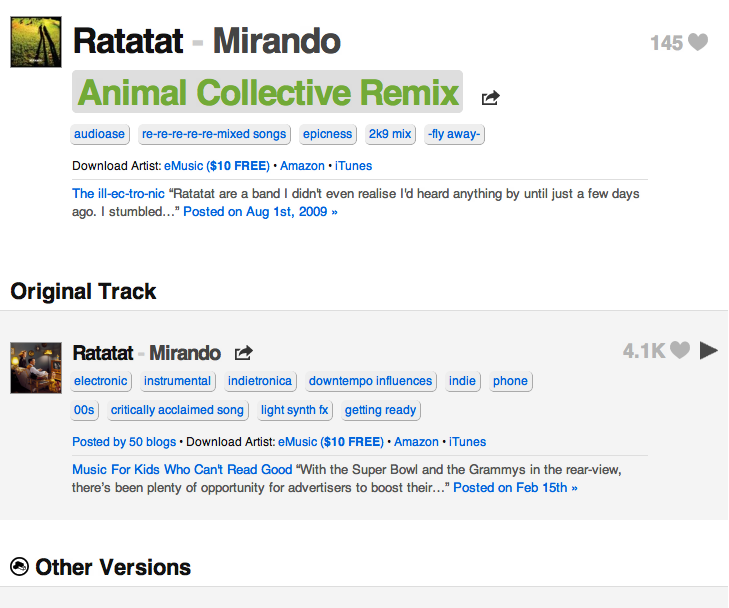Open the critically acclaimed song tag
The image size is (729, 608).
tap(177, 410)
